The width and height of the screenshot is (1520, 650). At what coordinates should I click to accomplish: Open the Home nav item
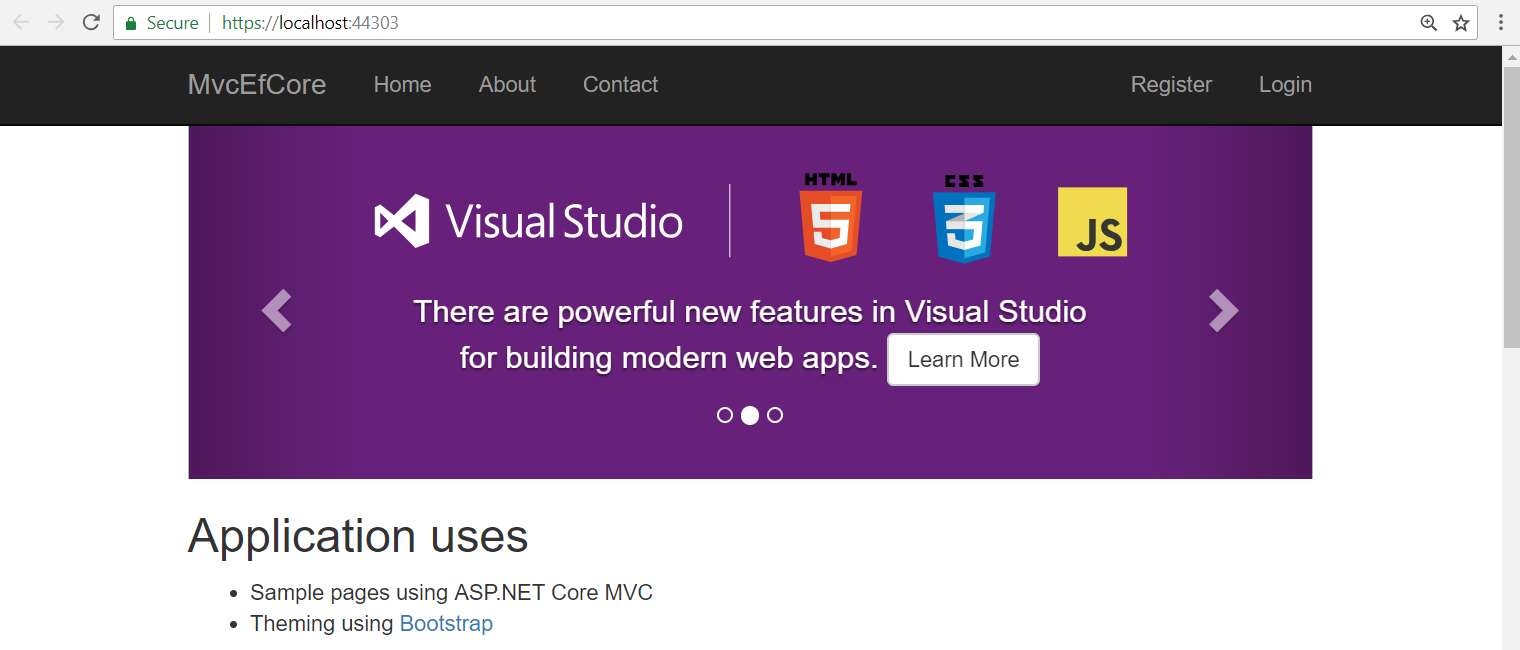tap(403, 85)
